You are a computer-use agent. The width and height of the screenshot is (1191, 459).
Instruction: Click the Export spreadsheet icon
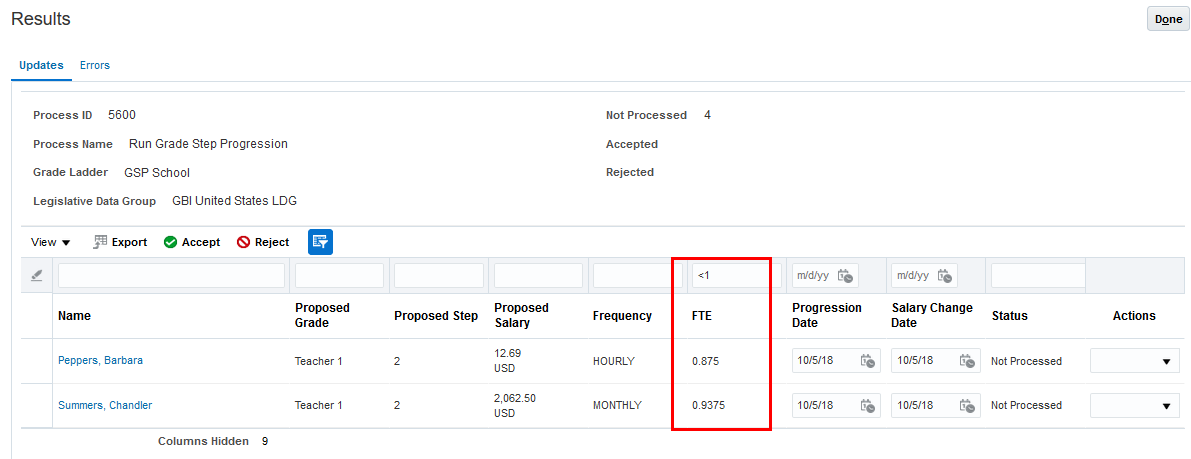tap(101, 242)
